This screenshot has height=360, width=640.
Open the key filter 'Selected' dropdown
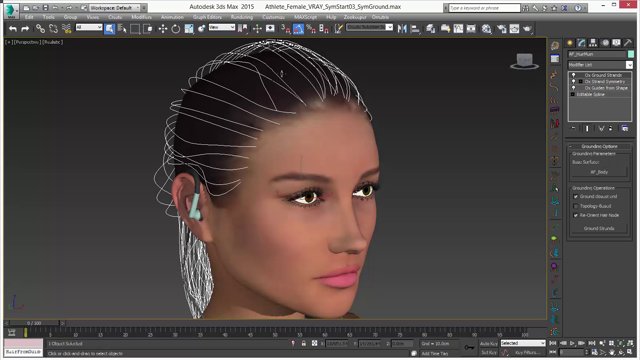pyautogui.click(x=523, y=343)
